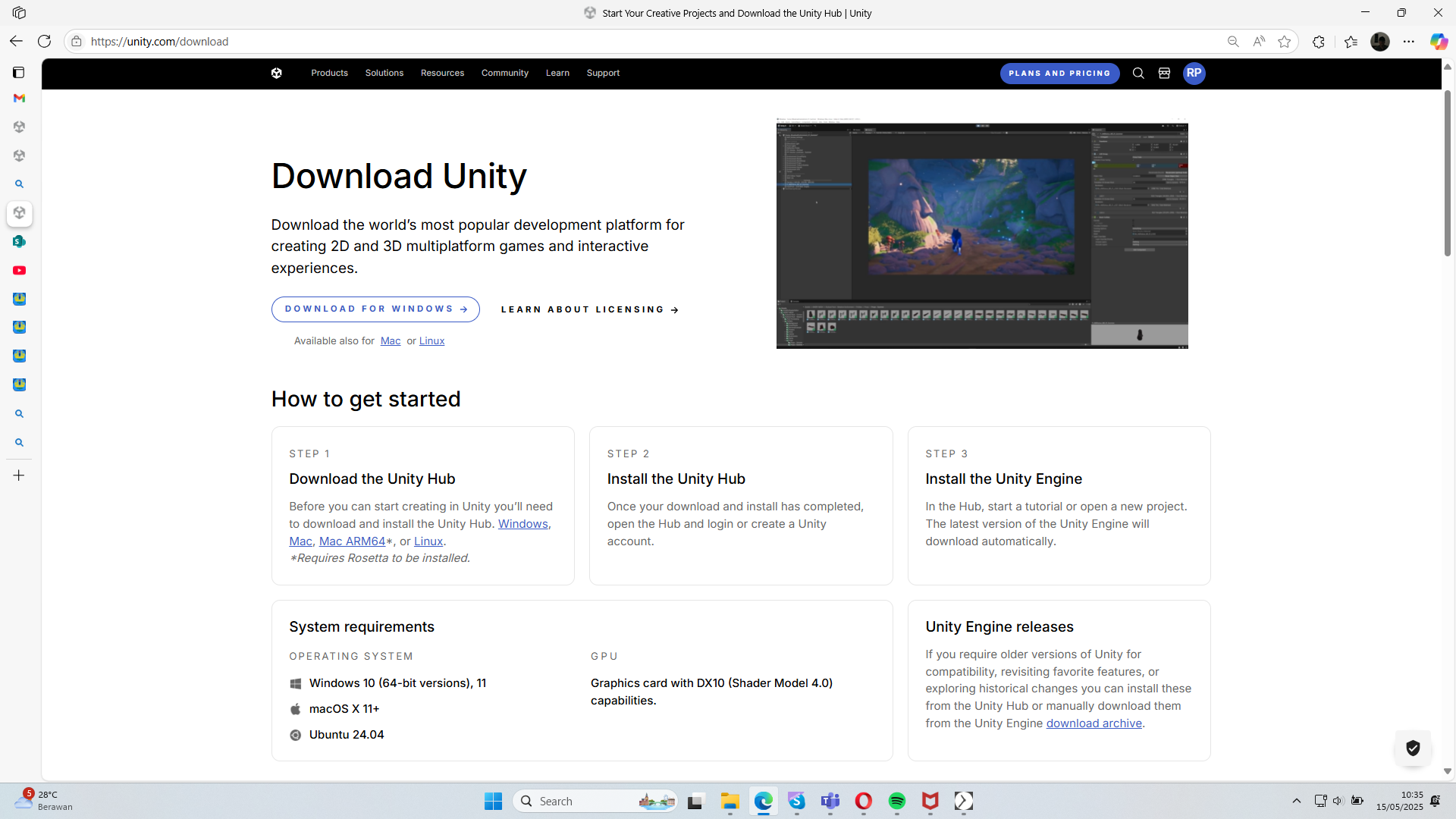Click the page vertical scrollbar thumb
1456x819 pixels.
point(1447,173)
